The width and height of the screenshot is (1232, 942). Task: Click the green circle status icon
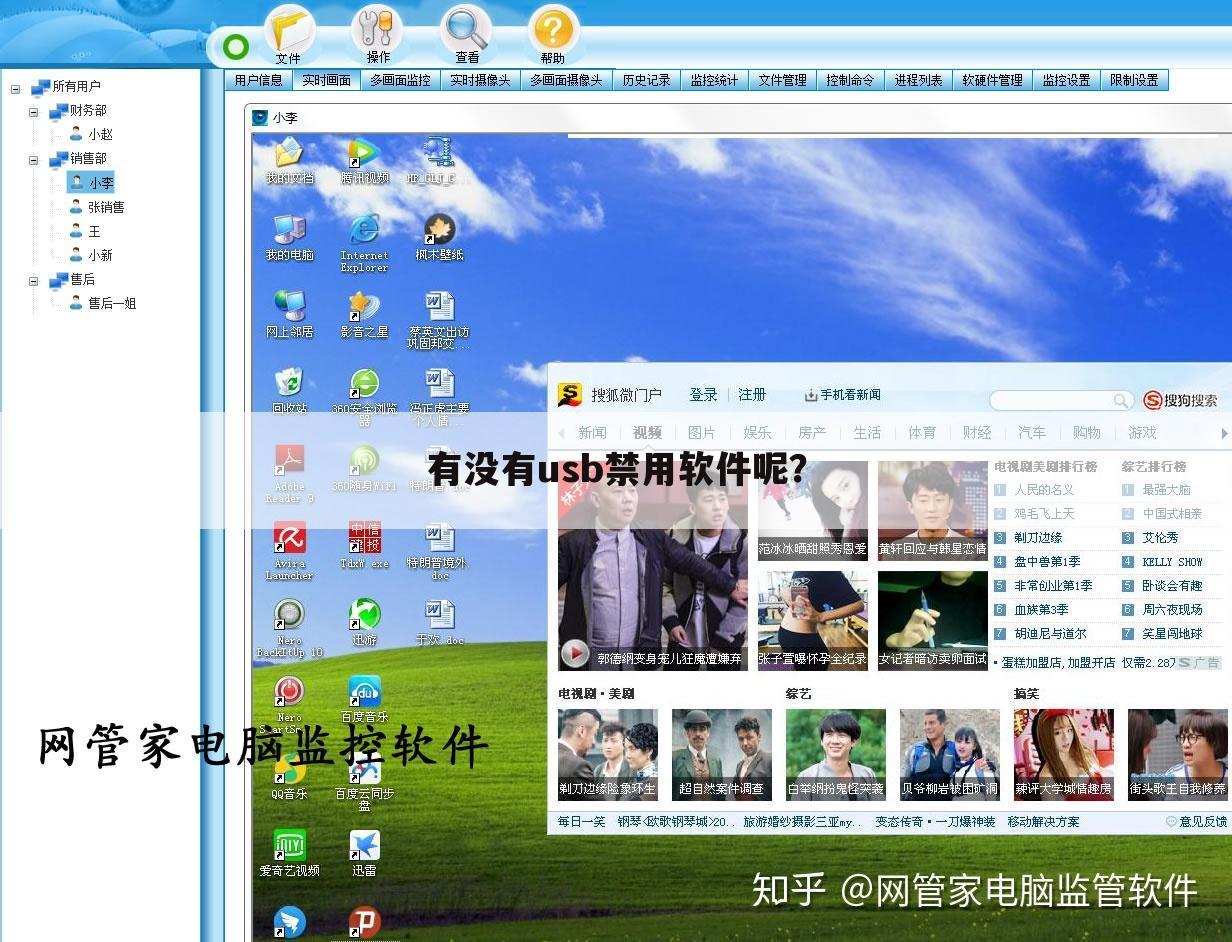pos(236,46)
